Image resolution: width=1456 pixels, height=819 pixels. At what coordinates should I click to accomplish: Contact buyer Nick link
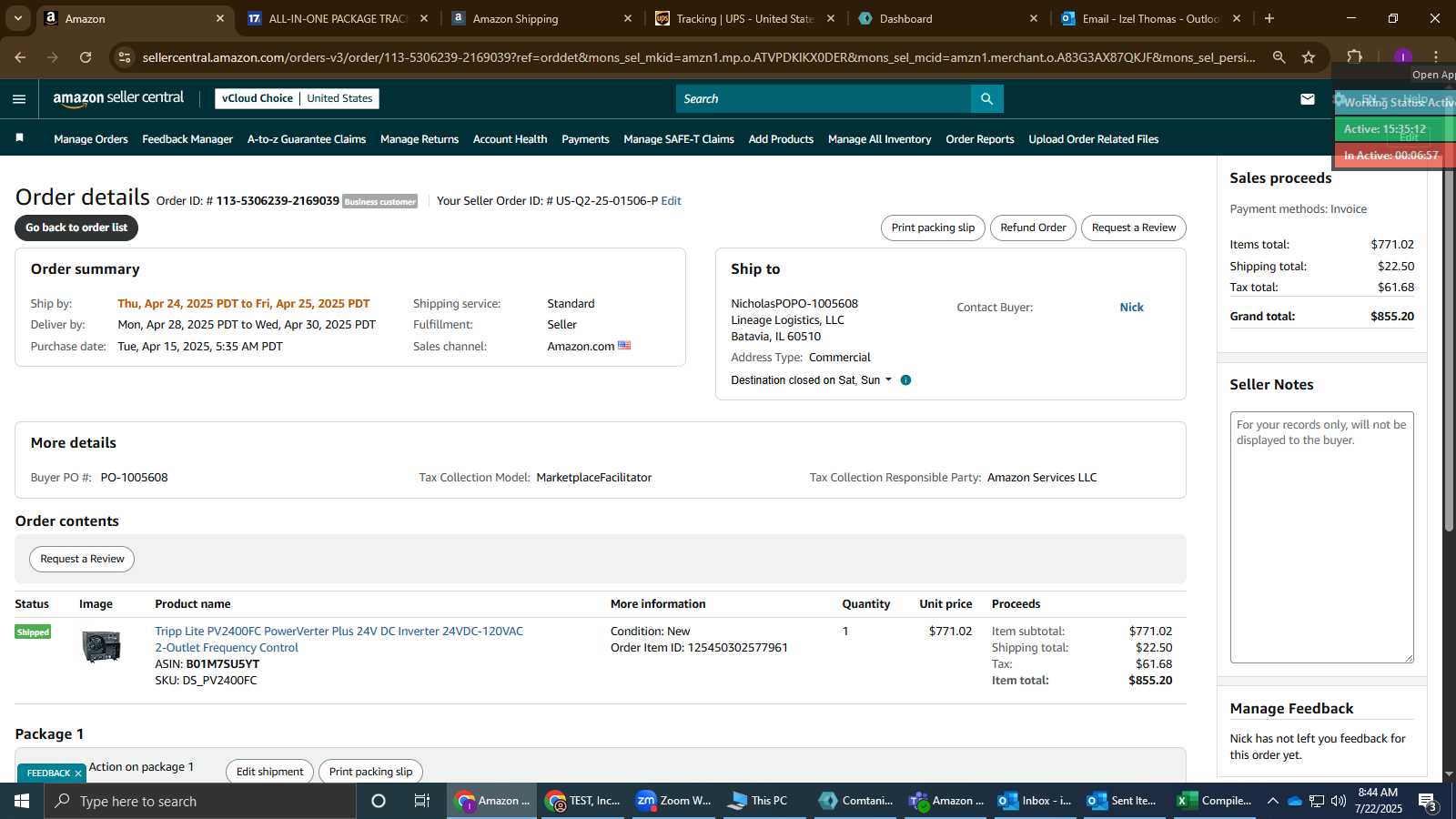tap(1131, 308)
